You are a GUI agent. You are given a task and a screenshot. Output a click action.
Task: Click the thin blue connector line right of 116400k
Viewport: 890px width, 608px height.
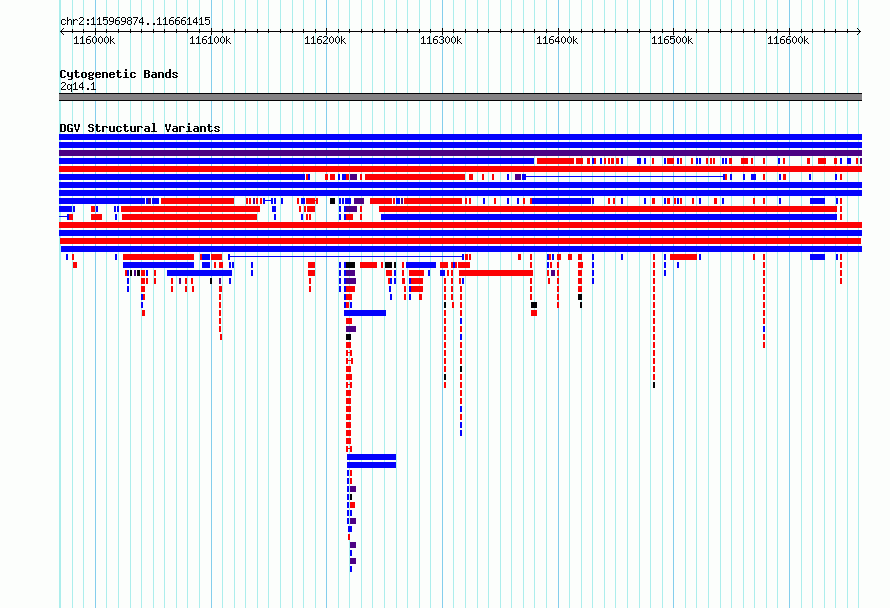(624, 177)
